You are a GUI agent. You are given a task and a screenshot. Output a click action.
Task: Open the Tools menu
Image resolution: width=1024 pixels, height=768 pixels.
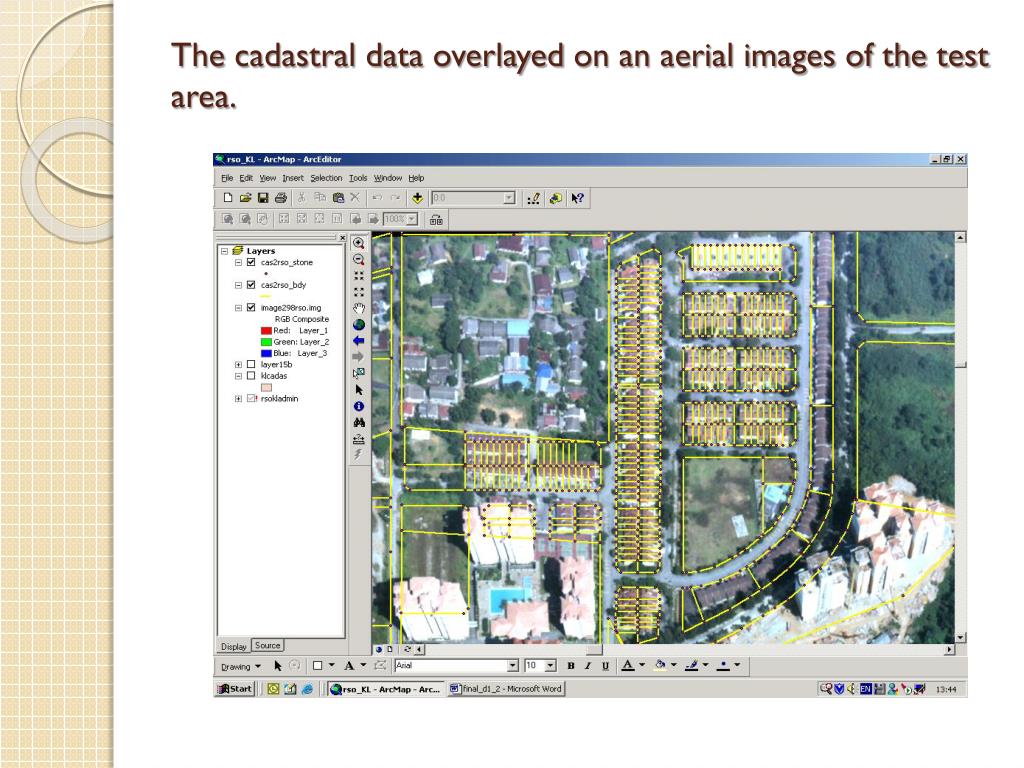[x=358, y=178]
